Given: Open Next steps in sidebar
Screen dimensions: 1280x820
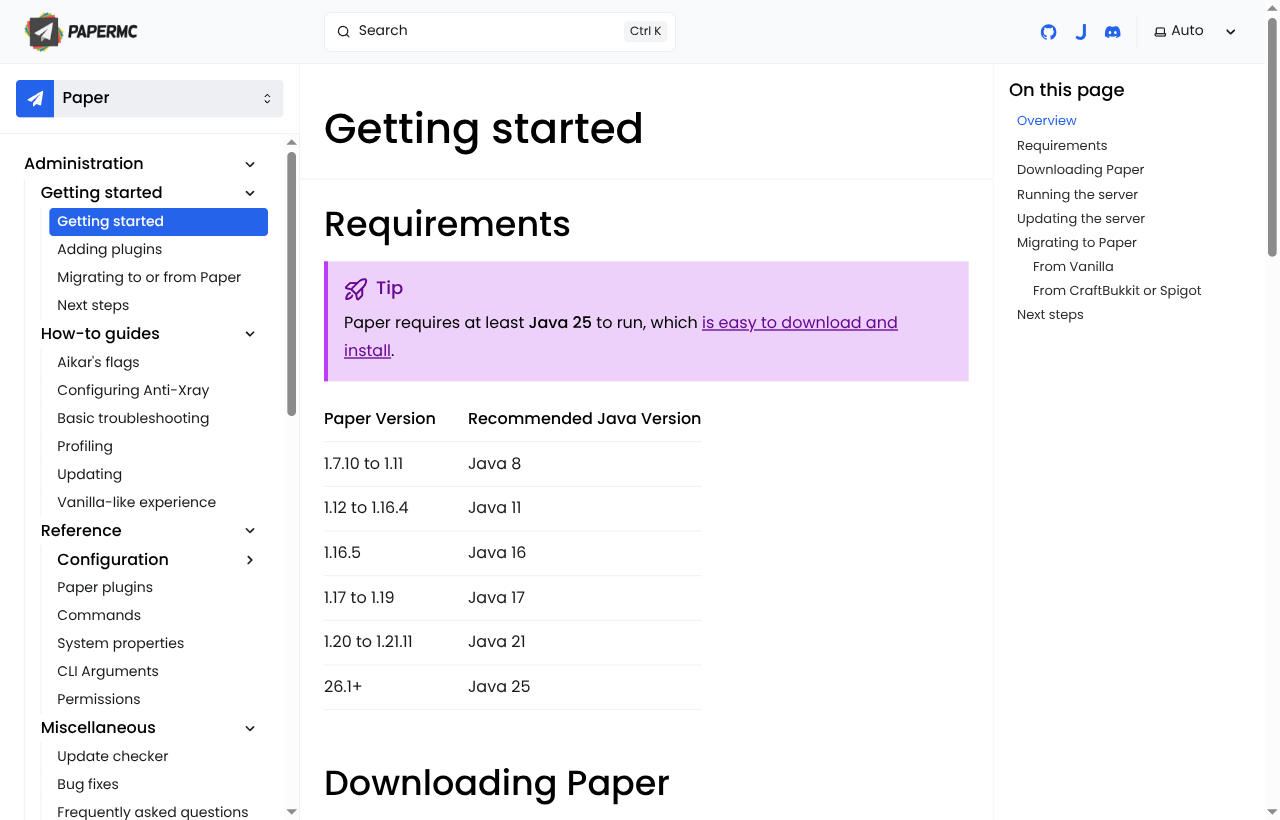Looking at the screenshot, I should pyautogui.click(x=93, y=306).
